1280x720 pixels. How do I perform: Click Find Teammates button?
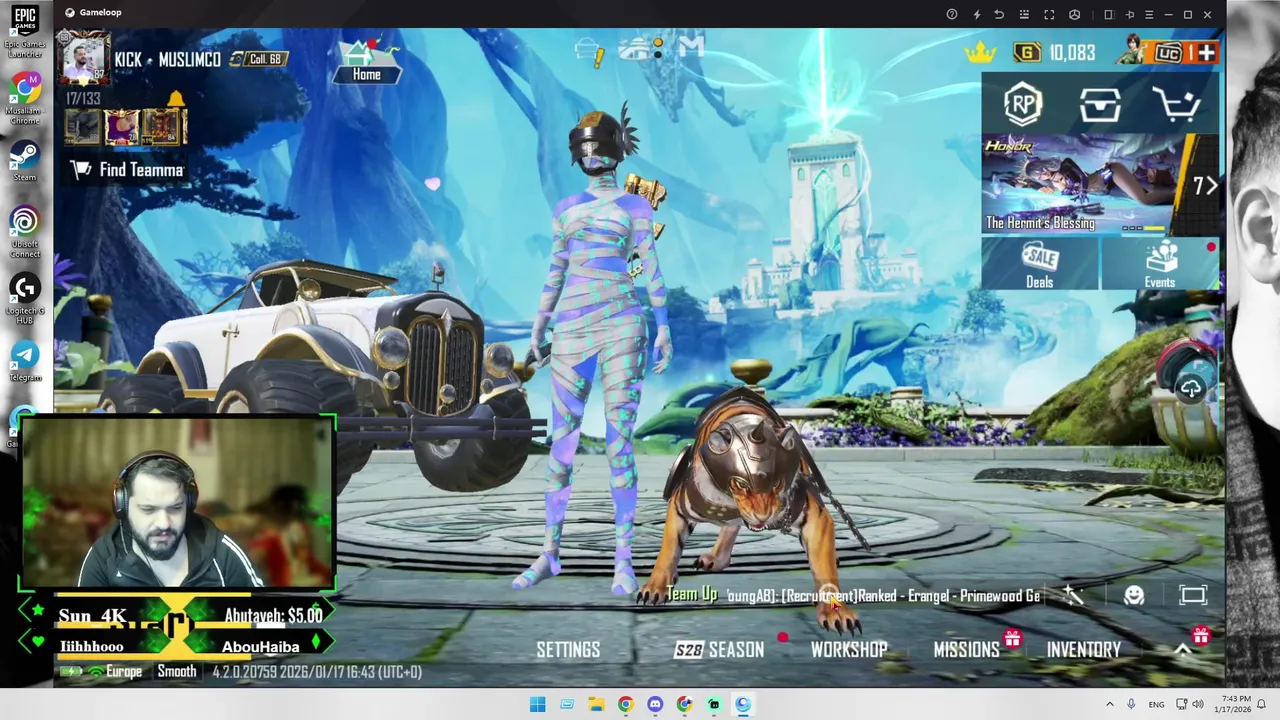tap(127, 170)
